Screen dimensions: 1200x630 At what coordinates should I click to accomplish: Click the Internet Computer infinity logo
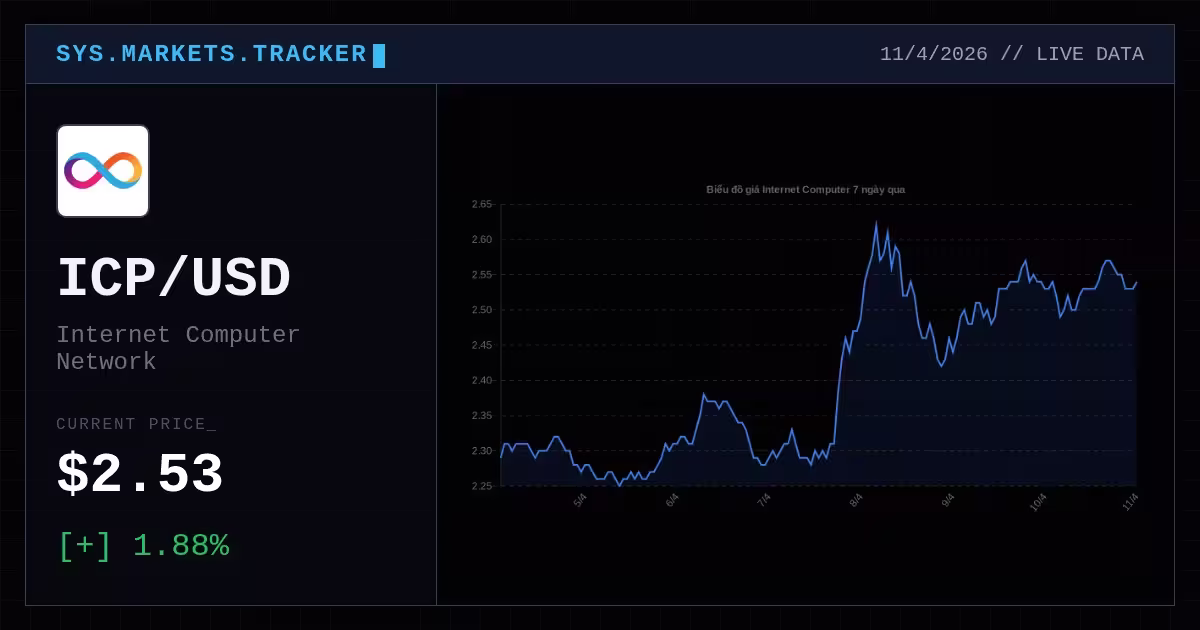[x=103, y=171]
